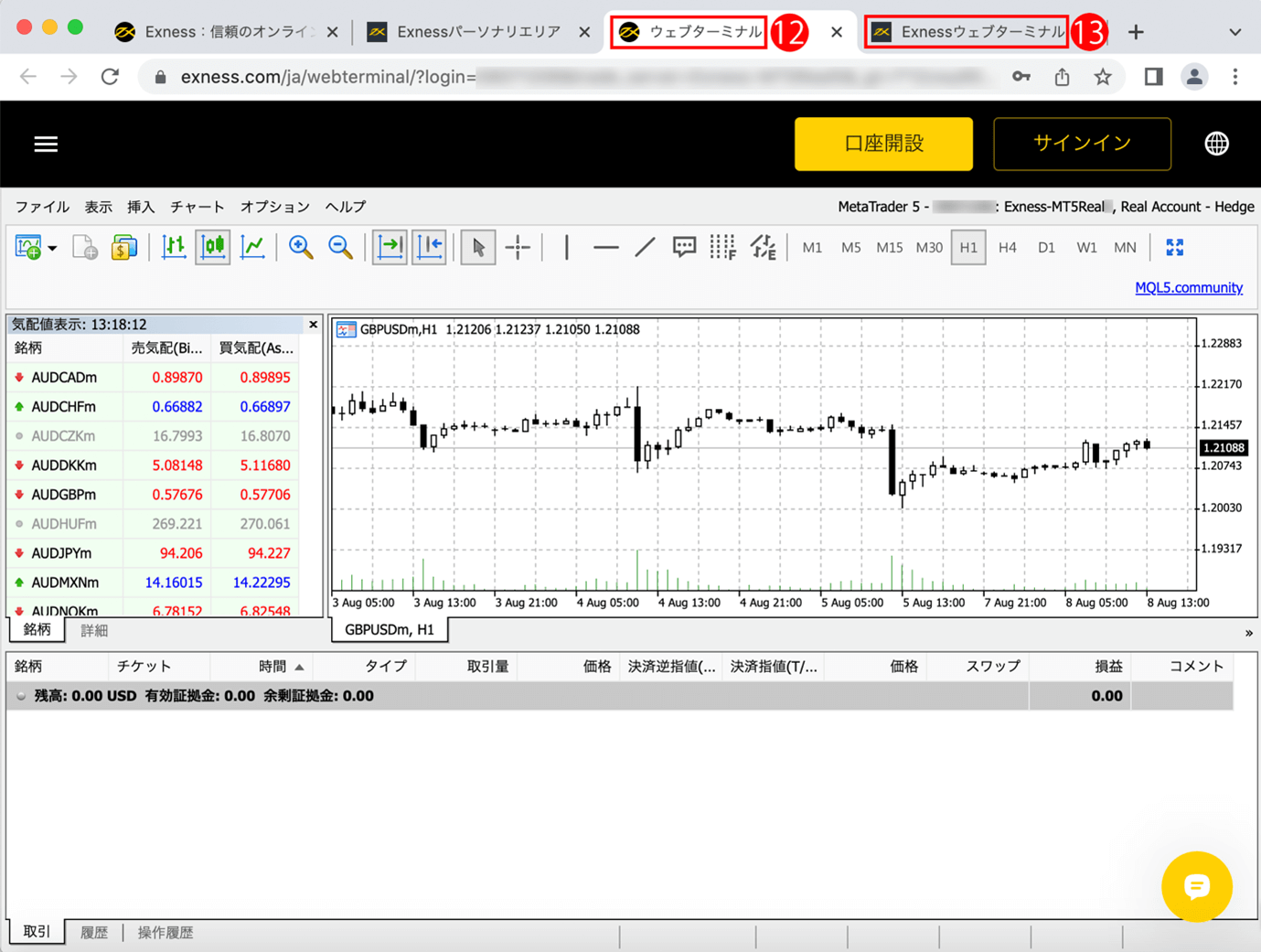Click the new chart toolbar icon
Screen dimensions: 1261x952
[28, 247]
